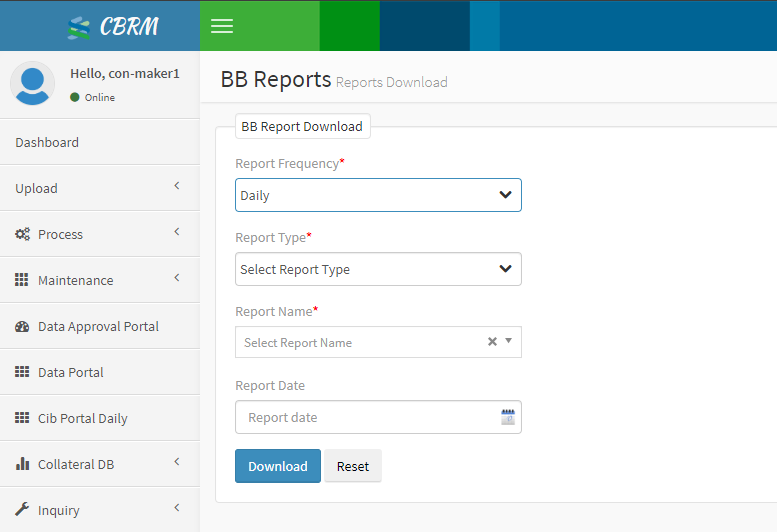Clear Report Name with the X icon
Screen dimensions: 777x532
492,341
